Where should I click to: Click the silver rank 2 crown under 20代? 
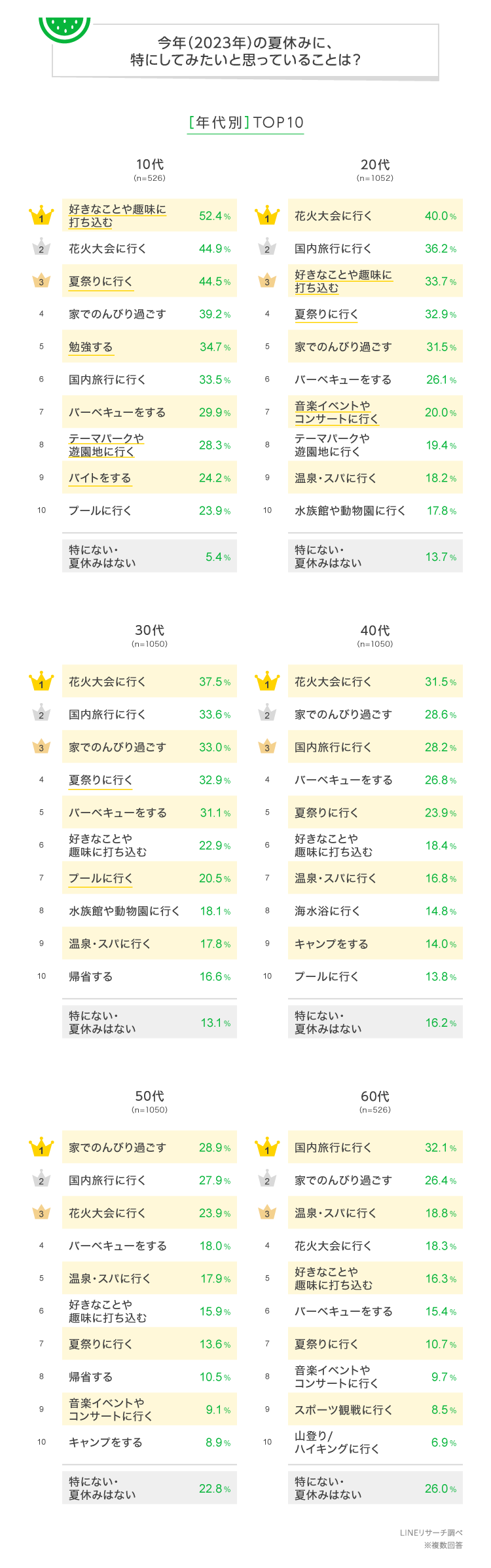(x=267, y=249)
